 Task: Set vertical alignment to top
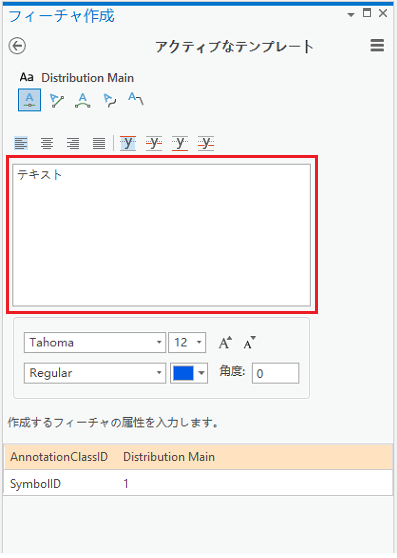(128, 143)
